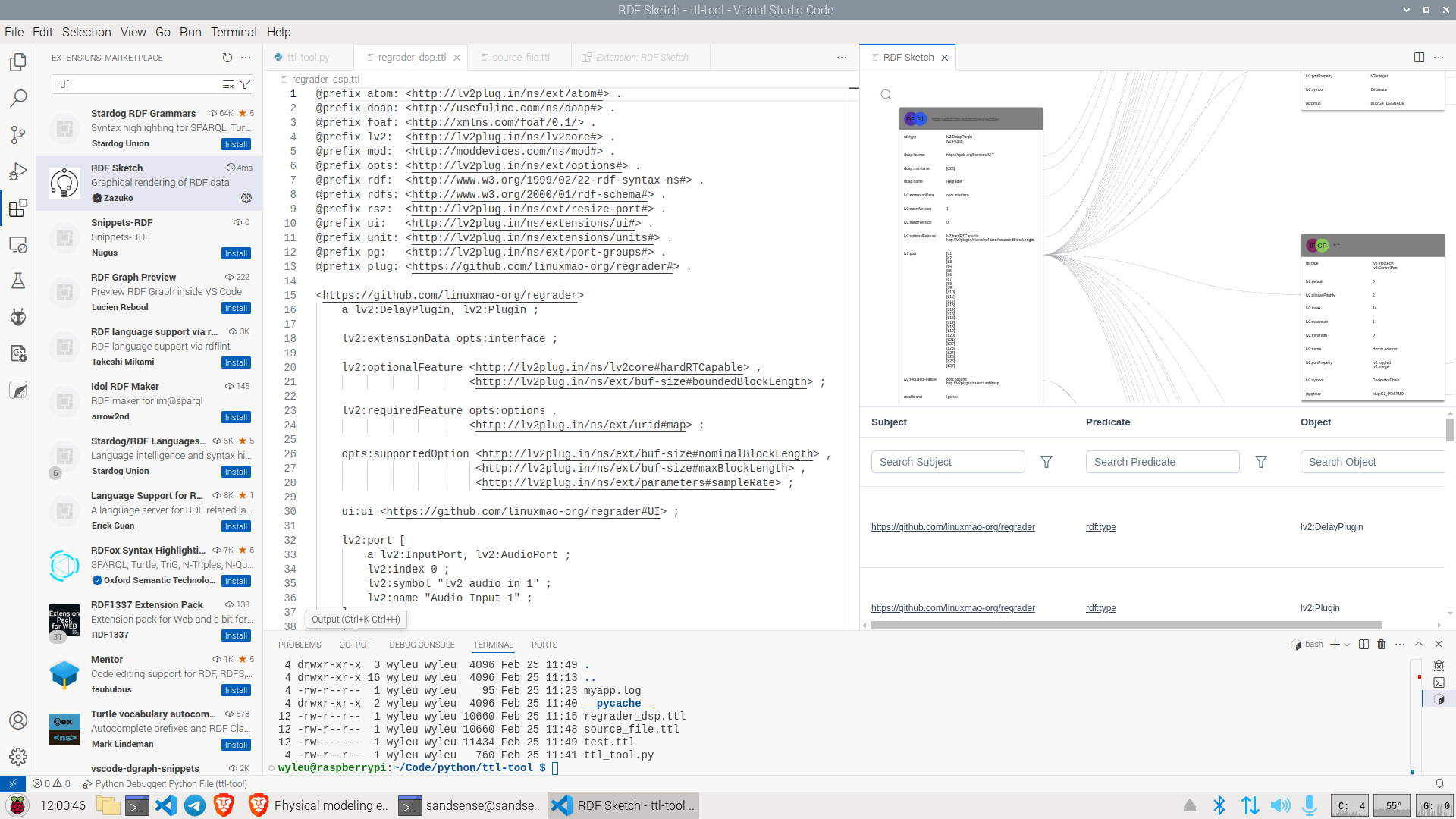Click the Search Predicate input field
Image resolution: width=1456 pixels, height=819 pixels.
(1162, 462)
